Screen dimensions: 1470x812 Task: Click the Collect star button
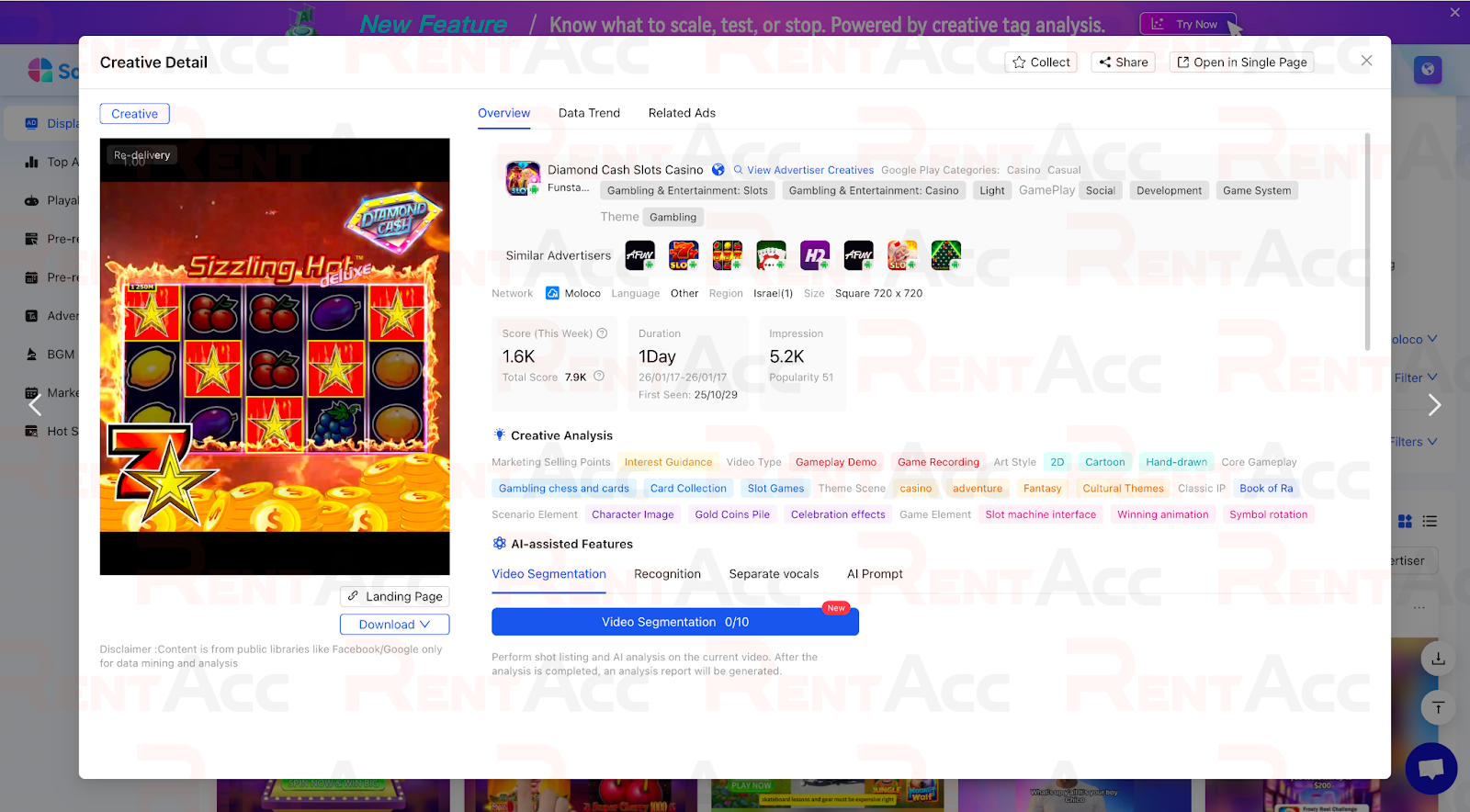coord(1041,62)
